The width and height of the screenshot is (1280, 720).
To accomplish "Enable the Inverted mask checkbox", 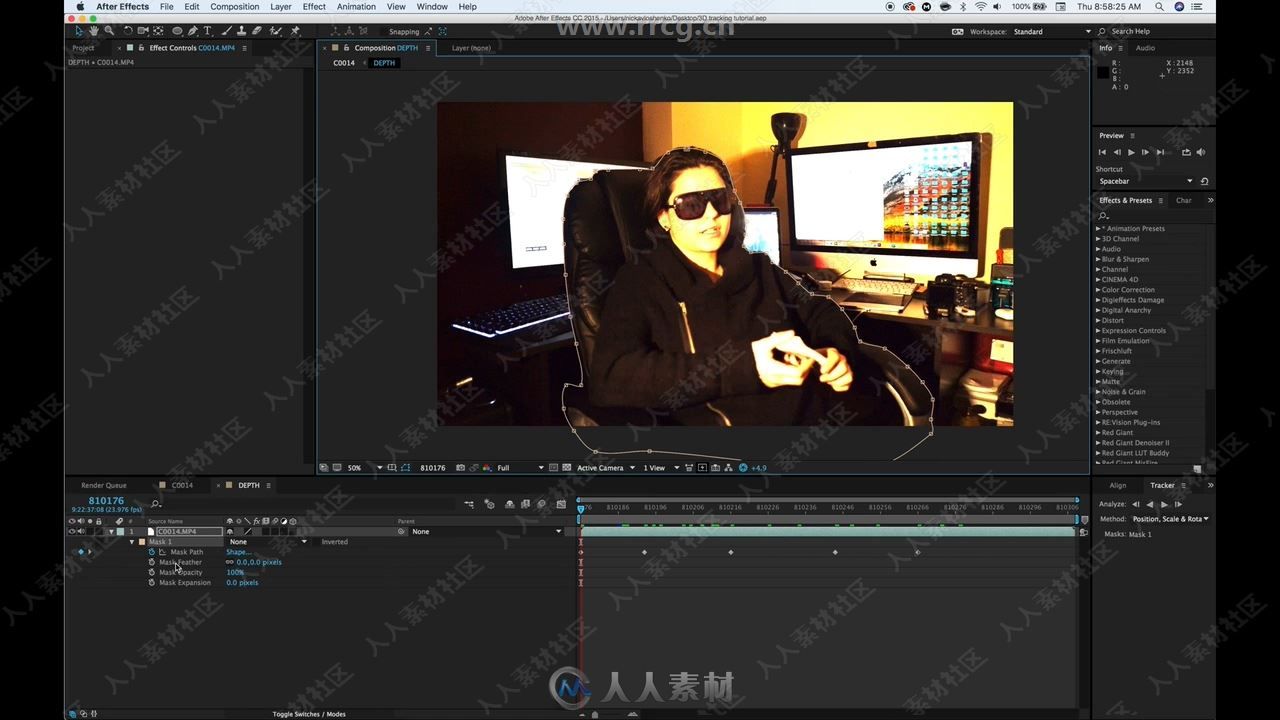I will pos(316,541).
